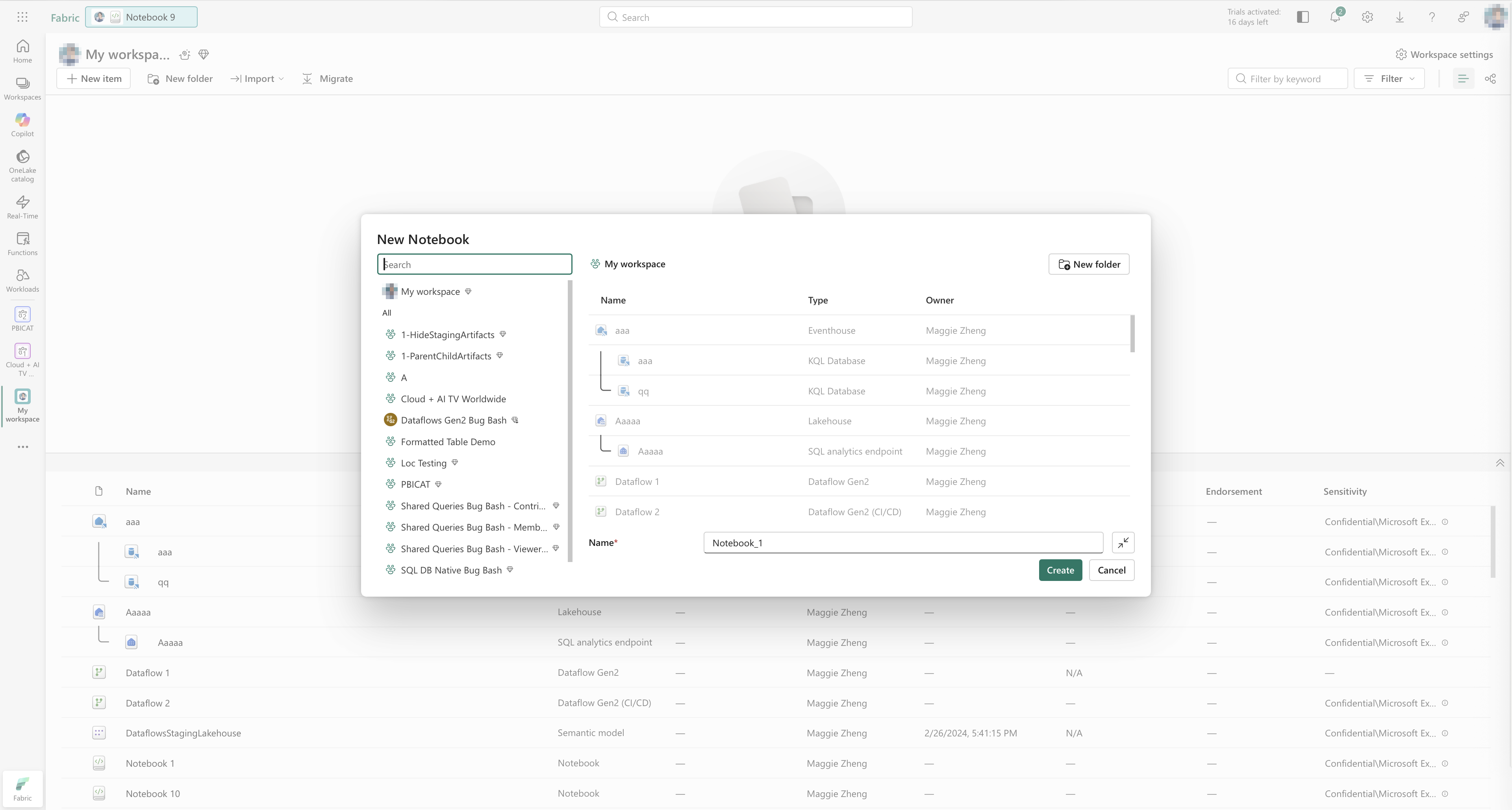
Task: Click the Notebook 9 tab
Action: tap(141, 17)
